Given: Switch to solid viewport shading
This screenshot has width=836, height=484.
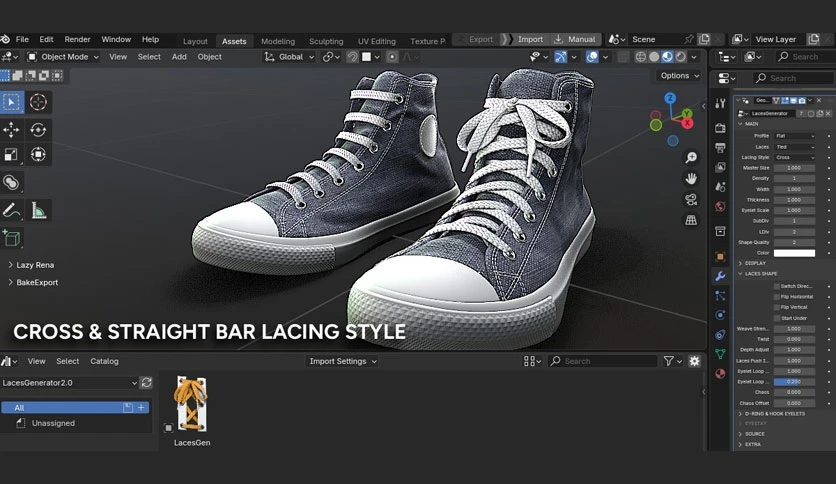Looking at the screenshot, I should pyautogui.click(x=654, y=57).
